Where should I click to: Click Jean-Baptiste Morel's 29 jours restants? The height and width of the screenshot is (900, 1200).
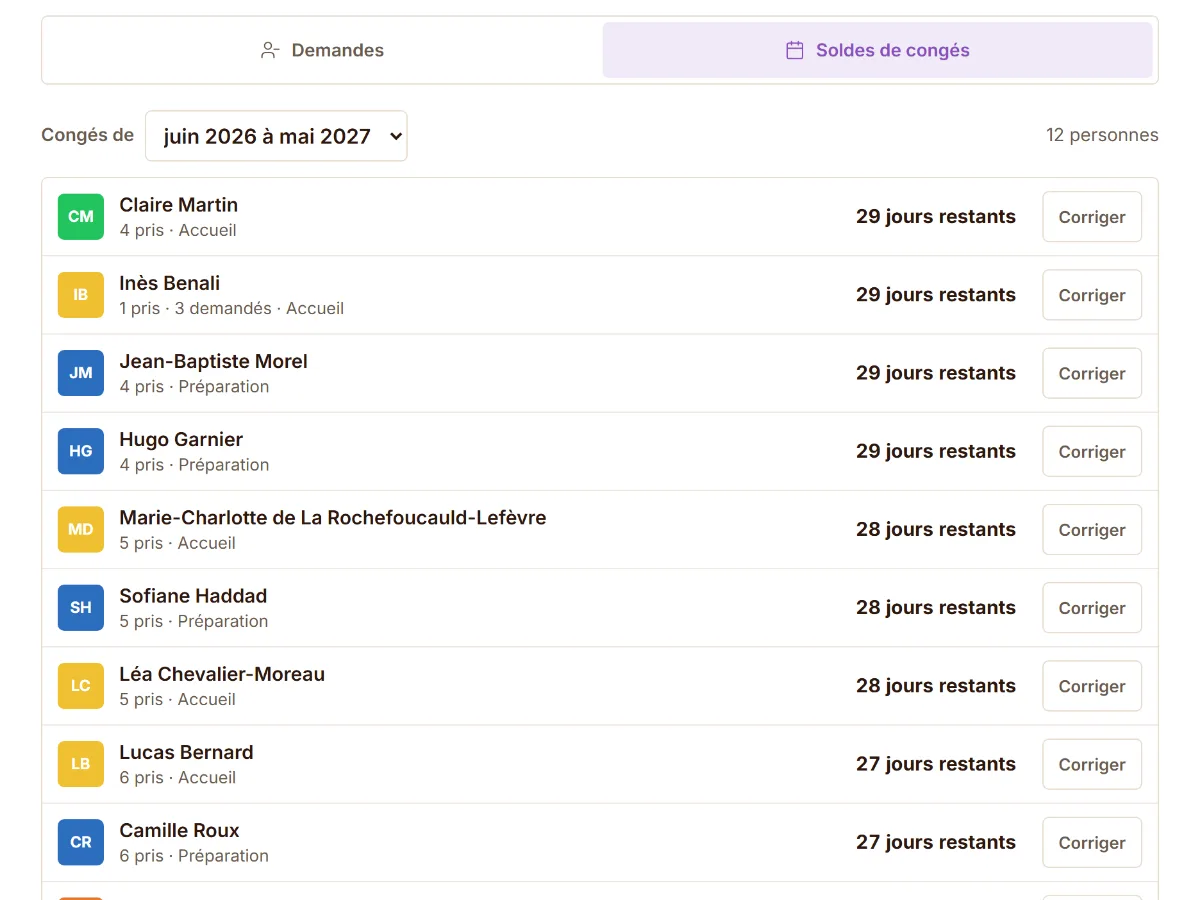(936, 373)
